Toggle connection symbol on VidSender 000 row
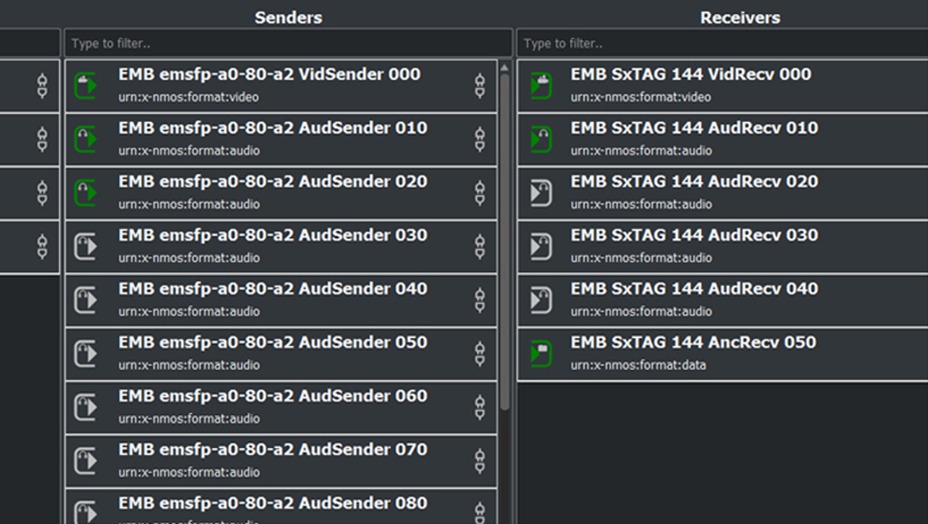This screenshot has height=524, width=928. (479, 86)
